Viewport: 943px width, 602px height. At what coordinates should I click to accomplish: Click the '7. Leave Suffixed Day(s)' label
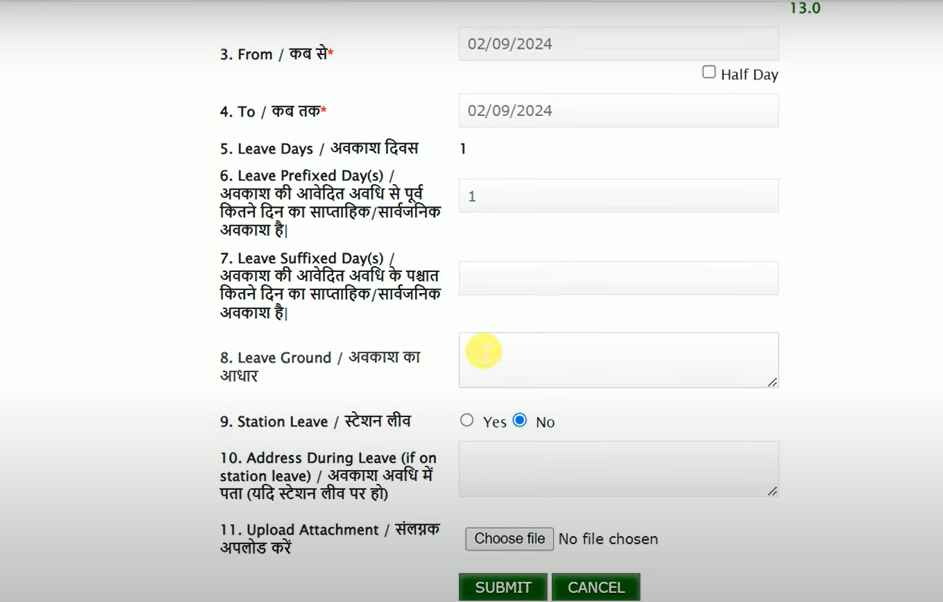point(330,285)
